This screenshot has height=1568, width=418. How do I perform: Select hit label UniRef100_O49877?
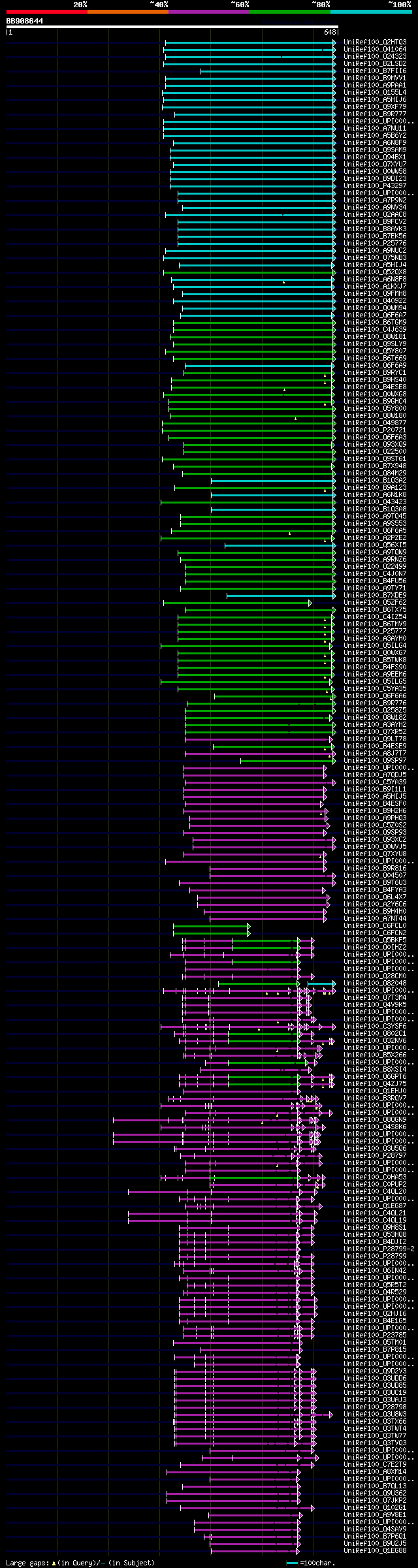click(x=375, y=423)
